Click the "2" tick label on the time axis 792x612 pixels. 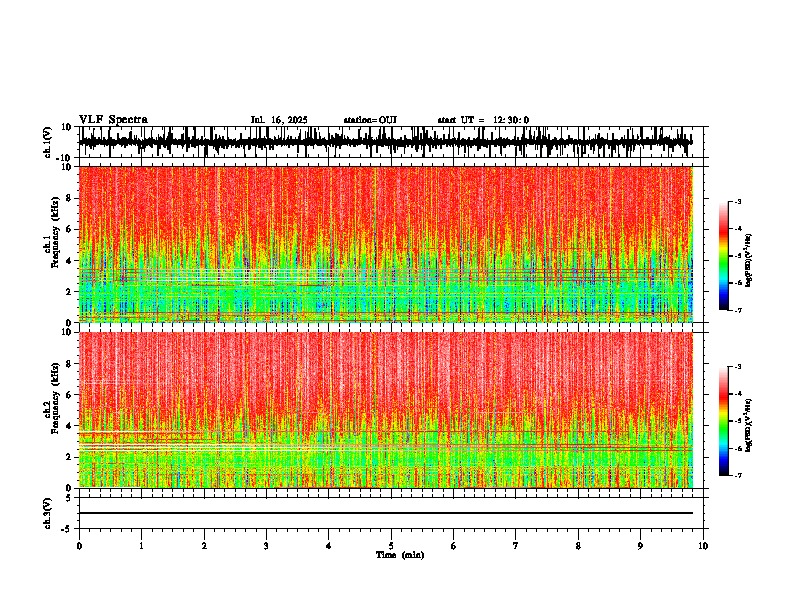[x=204, y=546]
